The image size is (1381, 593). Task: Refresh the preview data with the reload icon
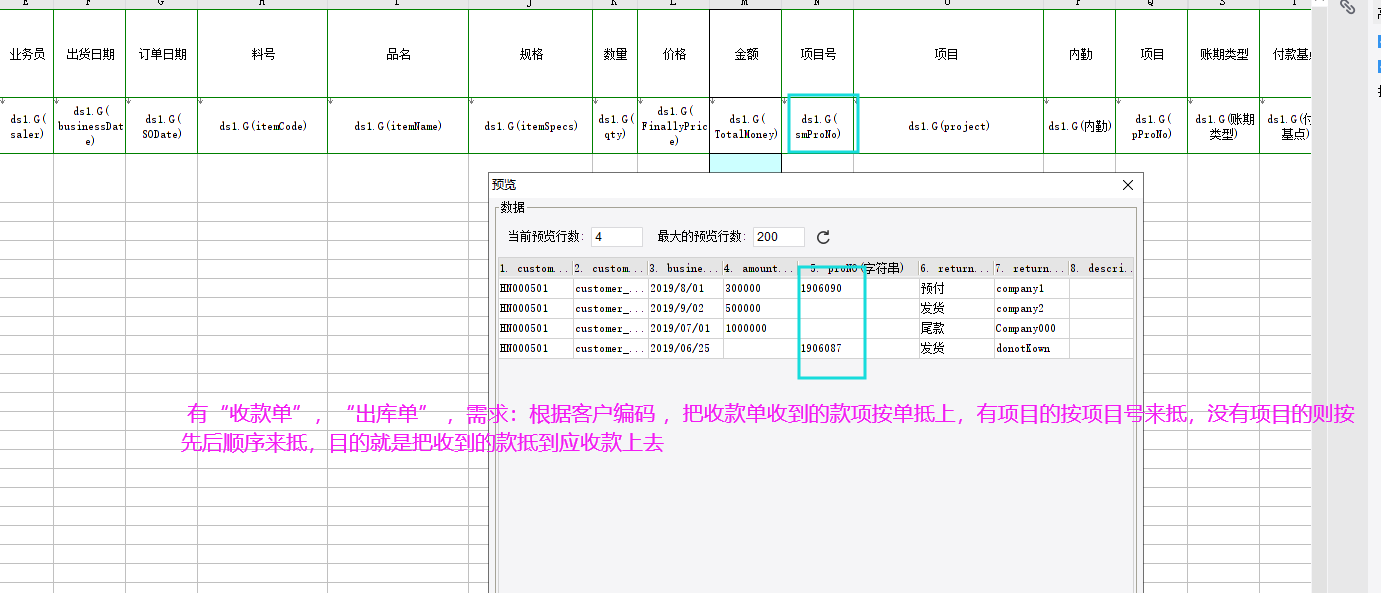click(823, 237)
